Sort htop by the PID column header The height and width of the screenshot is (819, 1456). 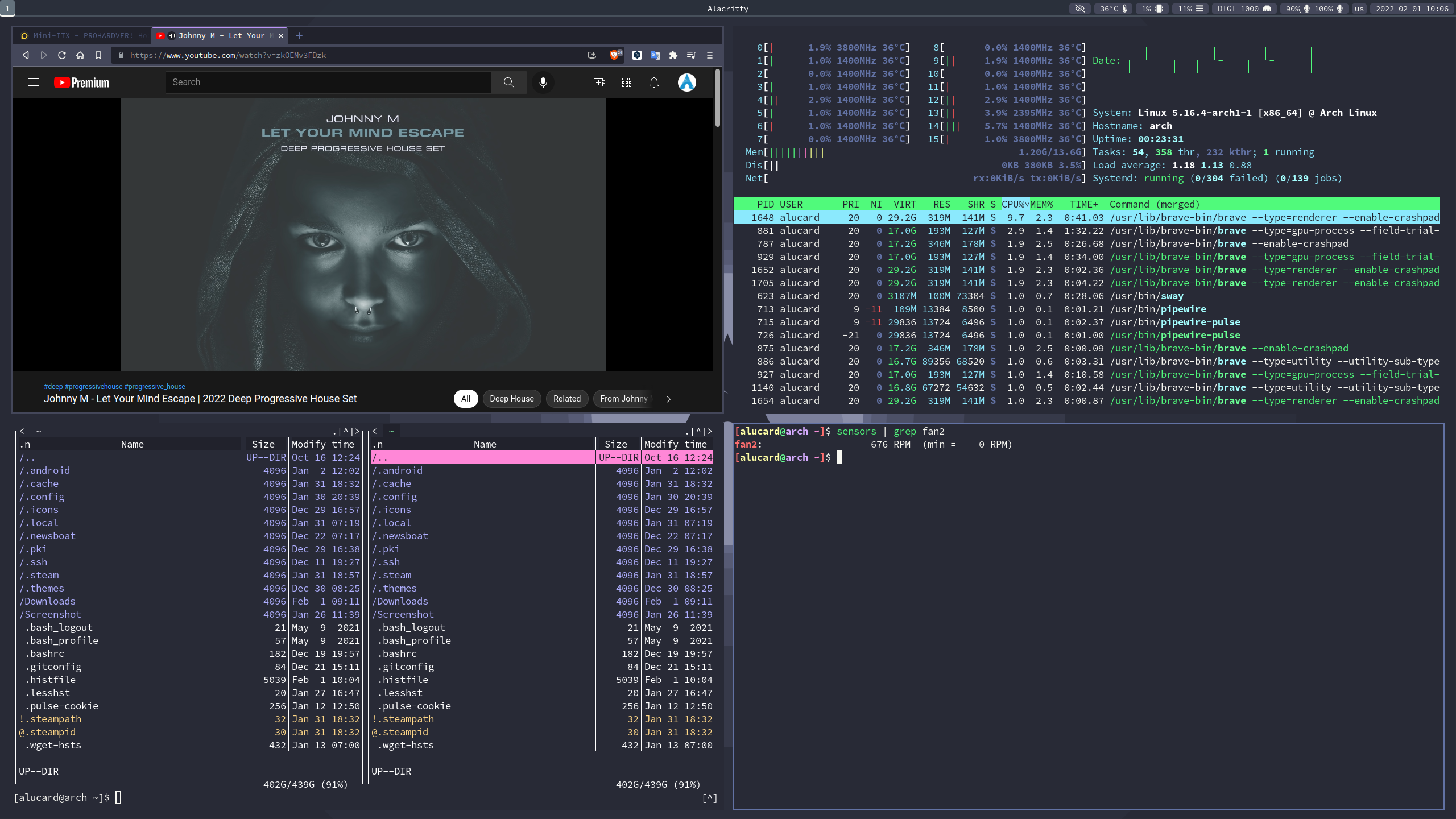765,204
